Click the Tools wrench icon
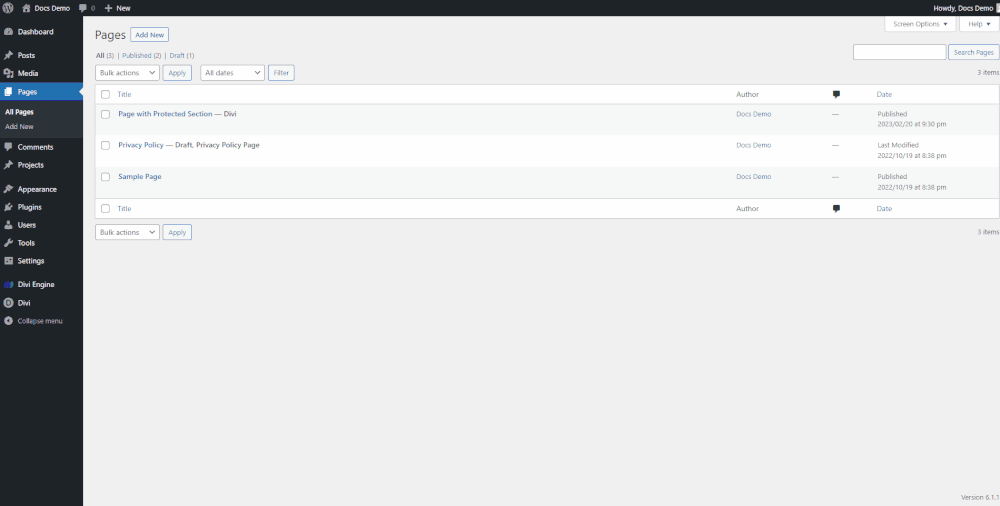The image size is (1000, 506). [9, 243]
